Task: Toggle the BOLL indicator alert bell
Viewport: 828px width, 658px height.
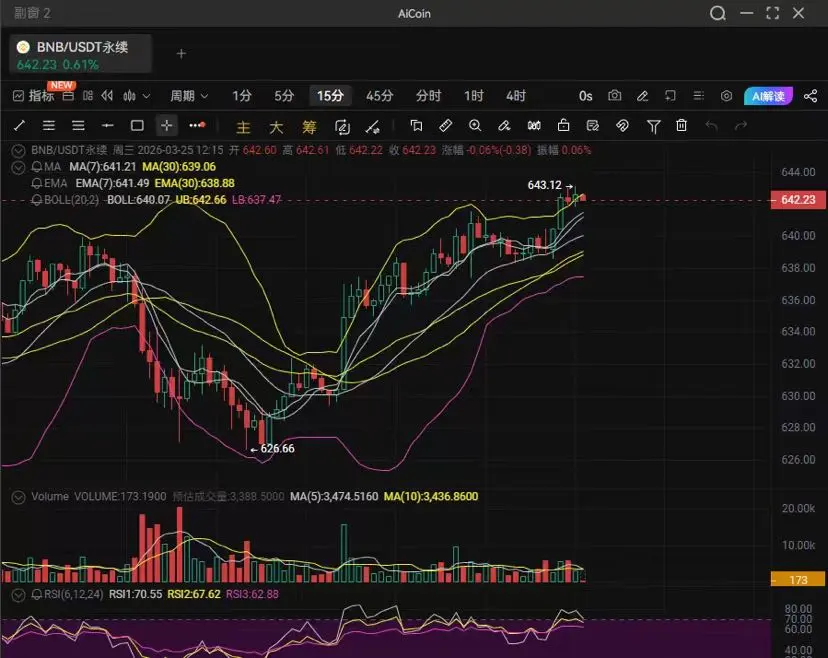Action: click(x=35, y=200)
